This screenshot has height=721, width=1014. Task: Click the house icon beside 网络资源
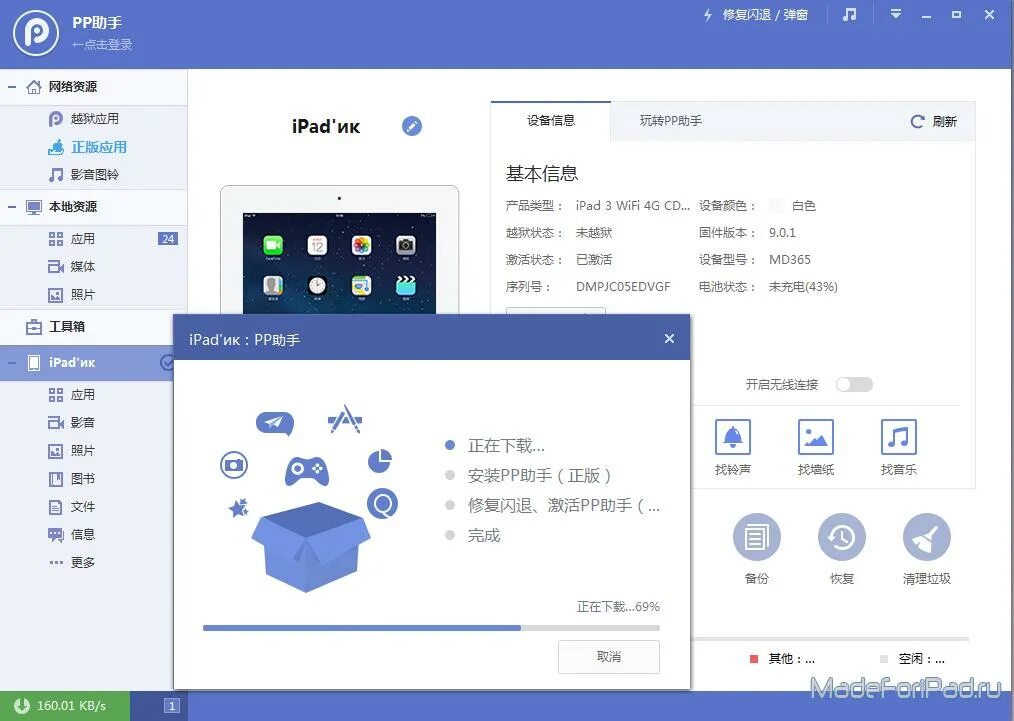pyautogui.click(x=34, y=87)
